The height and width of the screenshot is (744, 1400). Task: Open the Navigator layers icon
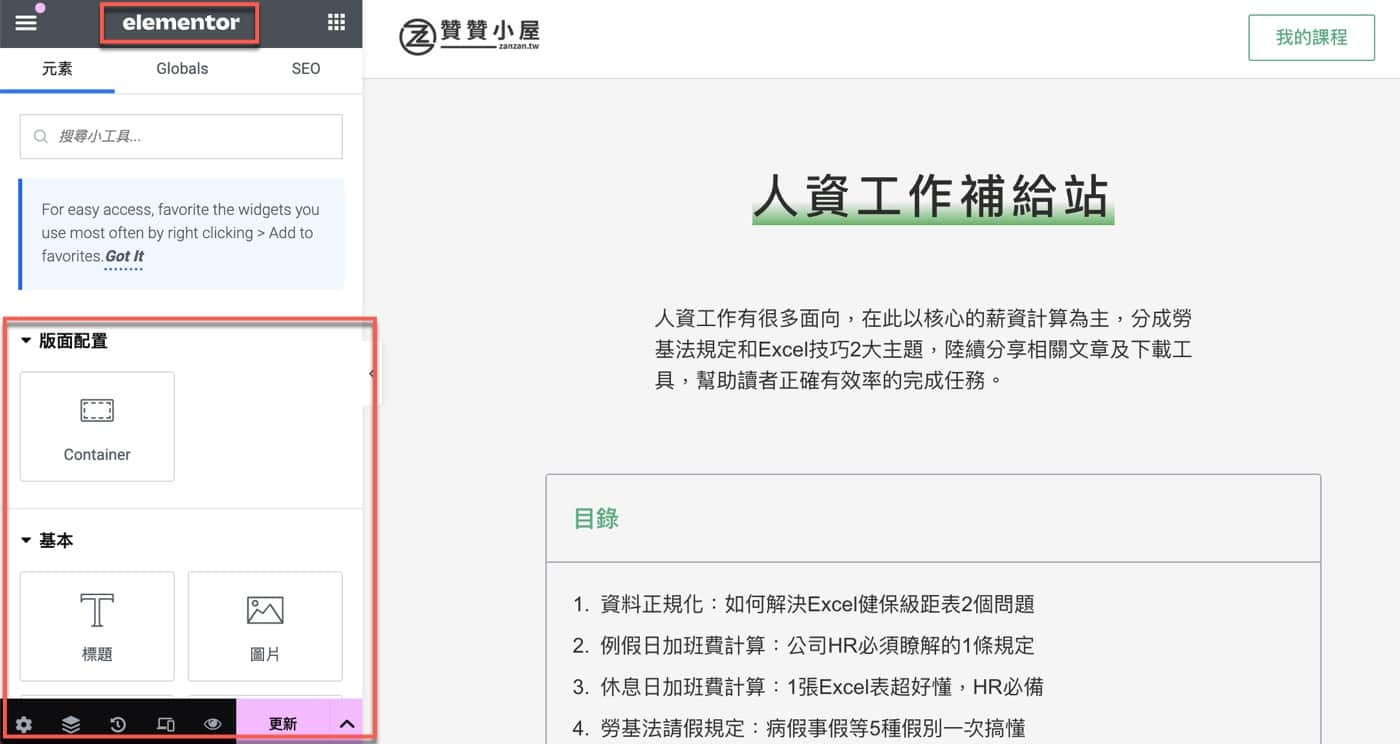coord(71,724)
